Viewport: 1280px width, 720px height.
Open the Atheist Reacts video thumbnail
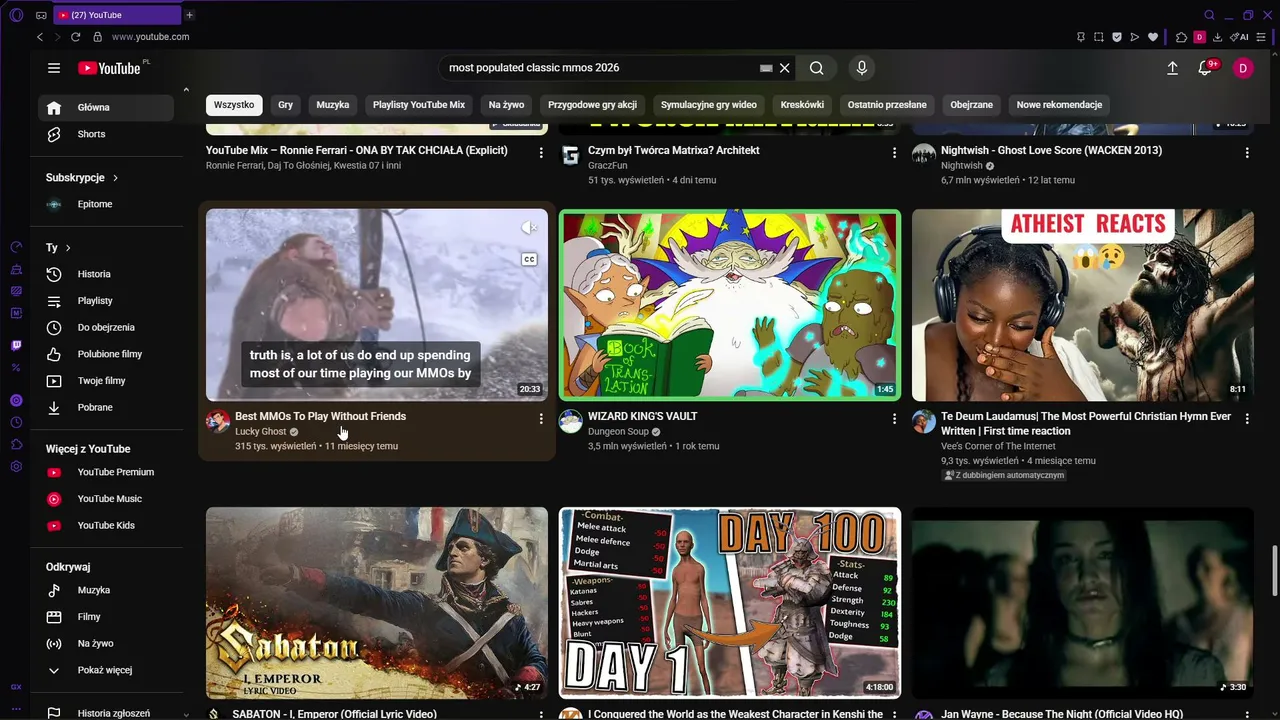pyautogui.click(x=1083, y=305)
